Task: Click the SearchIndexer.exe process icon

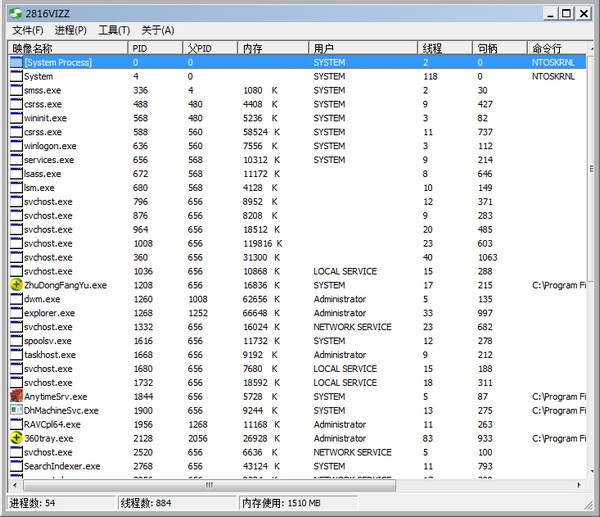Action: pyautogui.click(x=16, y=466)
